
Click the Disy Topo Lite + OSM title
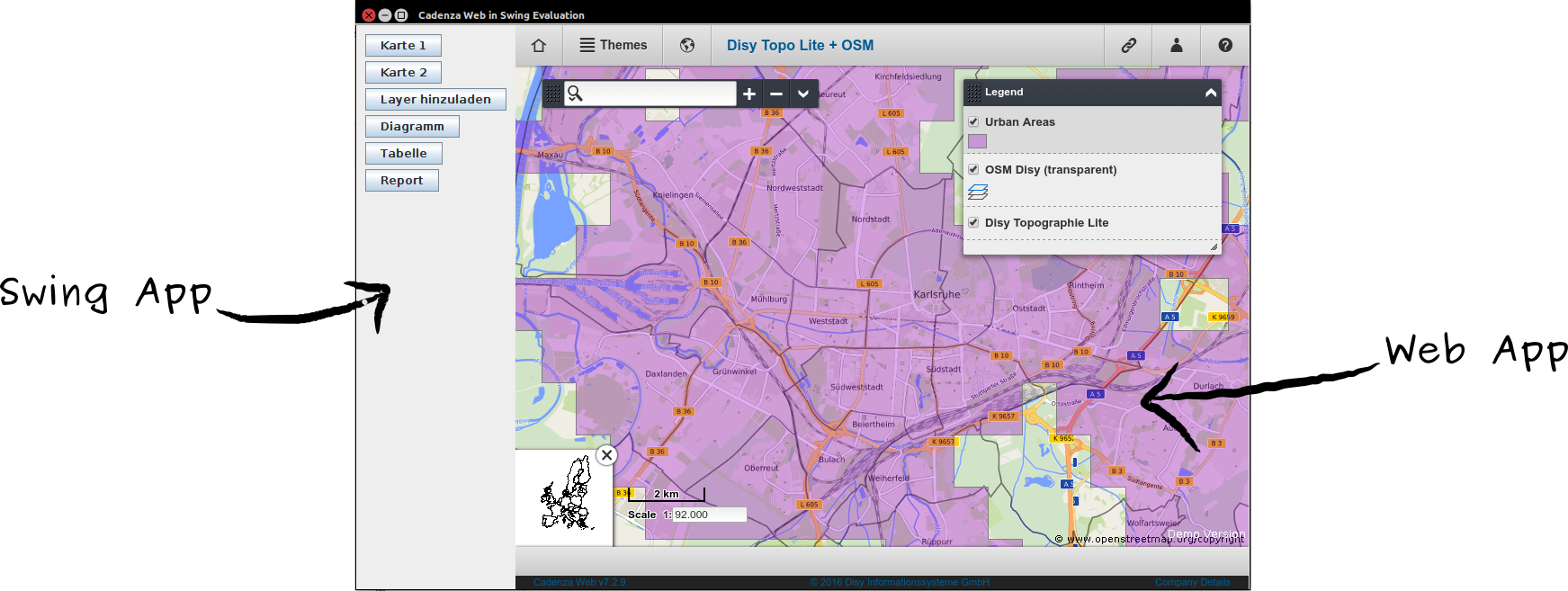tap(800, 45)
